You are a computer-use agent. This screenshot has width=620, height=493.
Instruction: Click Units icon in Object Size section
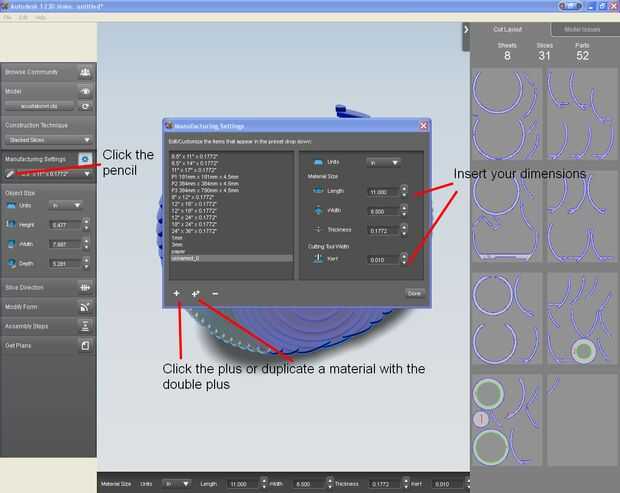[x=11, y=205]
